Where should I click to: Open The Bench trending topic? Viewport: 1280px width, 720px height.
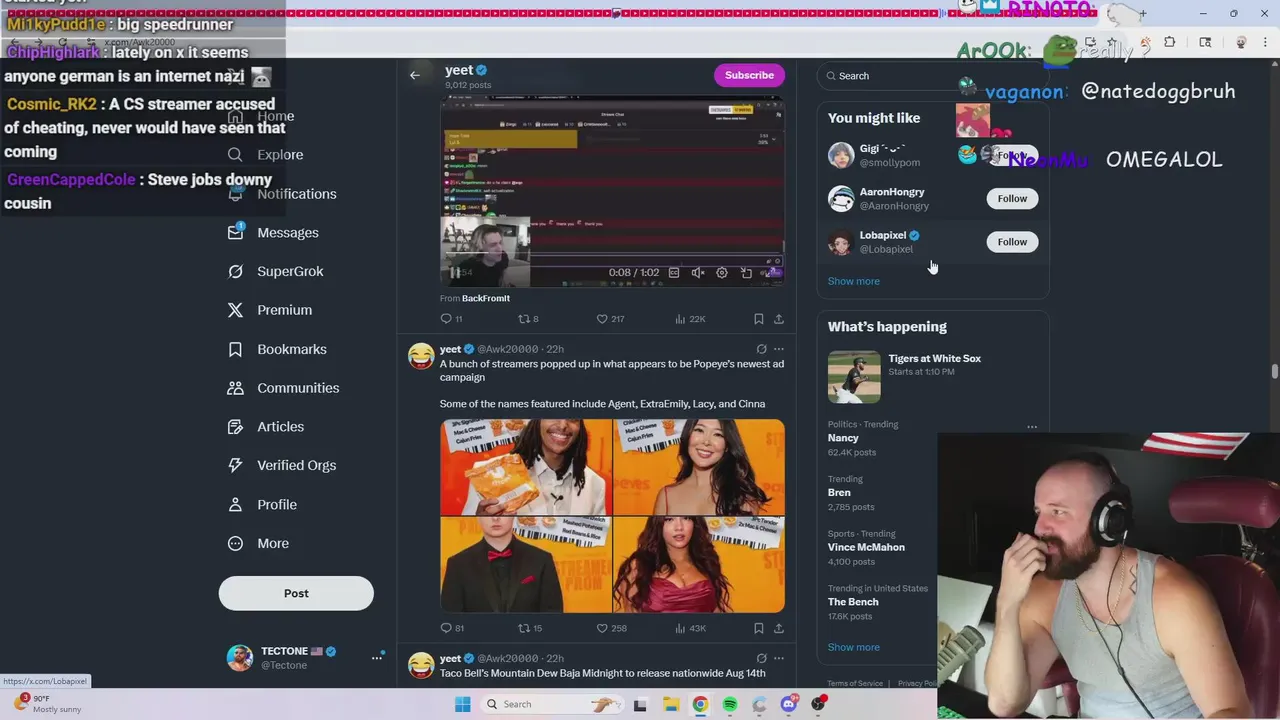click(853, 602)
